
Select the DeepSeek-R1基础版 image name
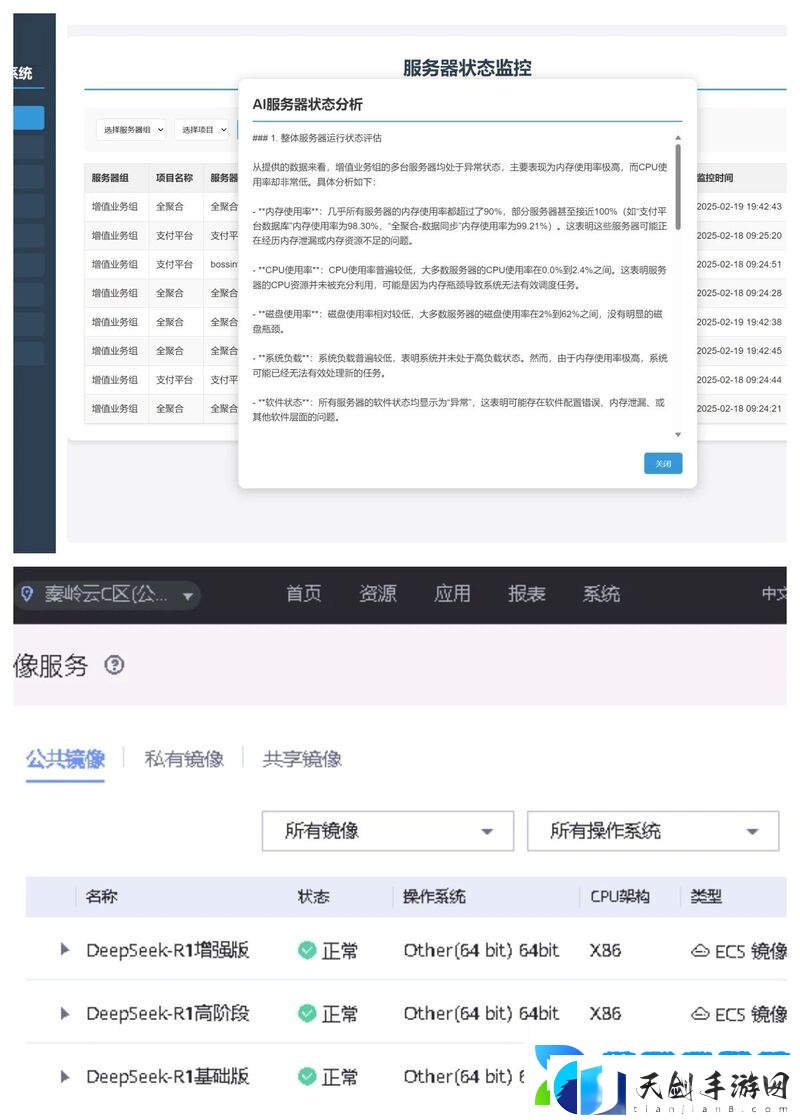click(168, 1076)
